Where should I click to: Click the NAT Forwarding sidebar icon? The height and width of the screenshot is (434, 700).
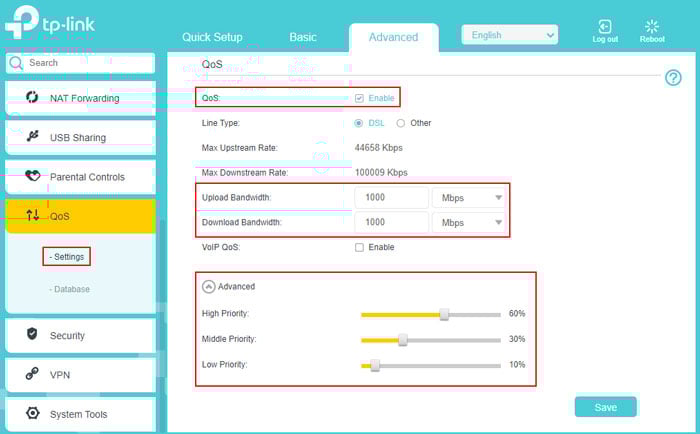click(x=32, y=97)
